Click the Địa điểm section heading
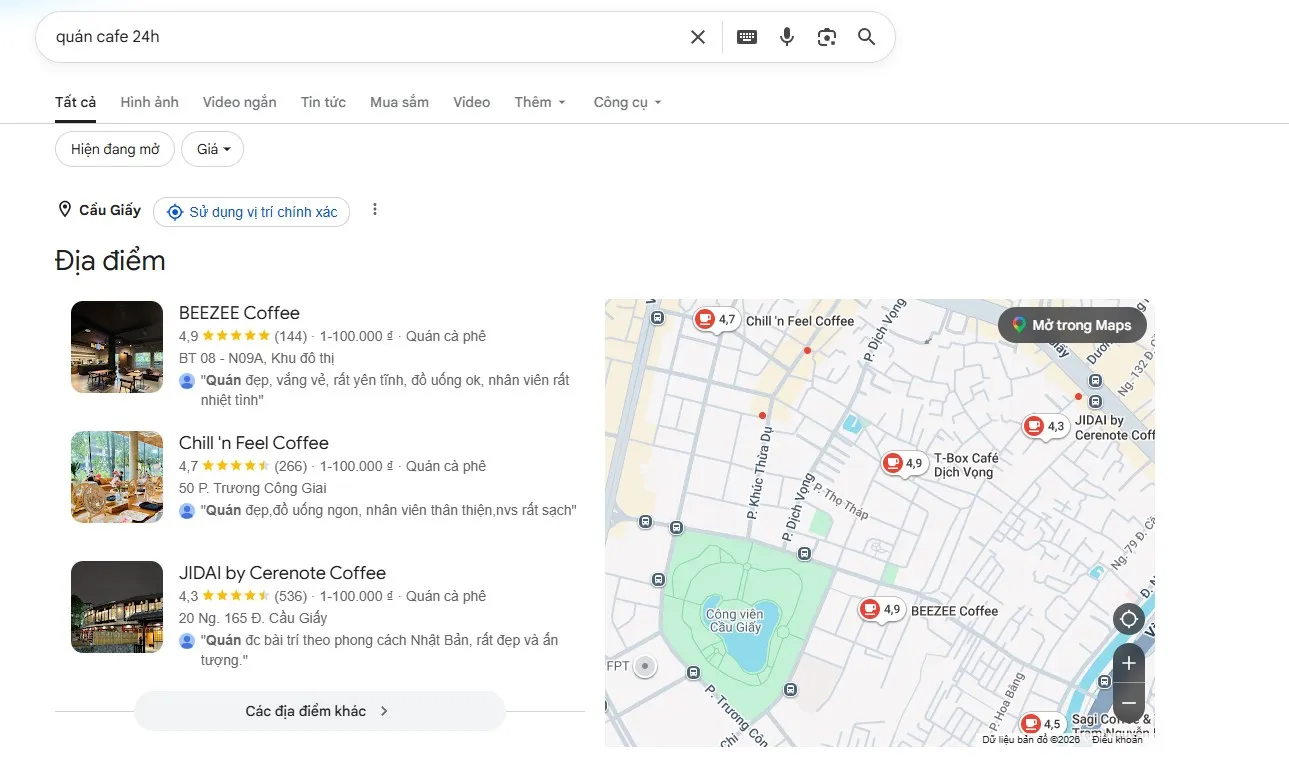This screenshot has height=772, width=1289. 110,261
